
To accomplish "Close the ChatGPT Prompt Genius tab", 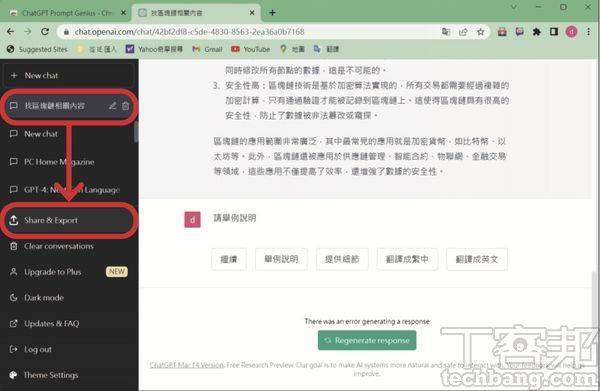I will coord(123,13).
